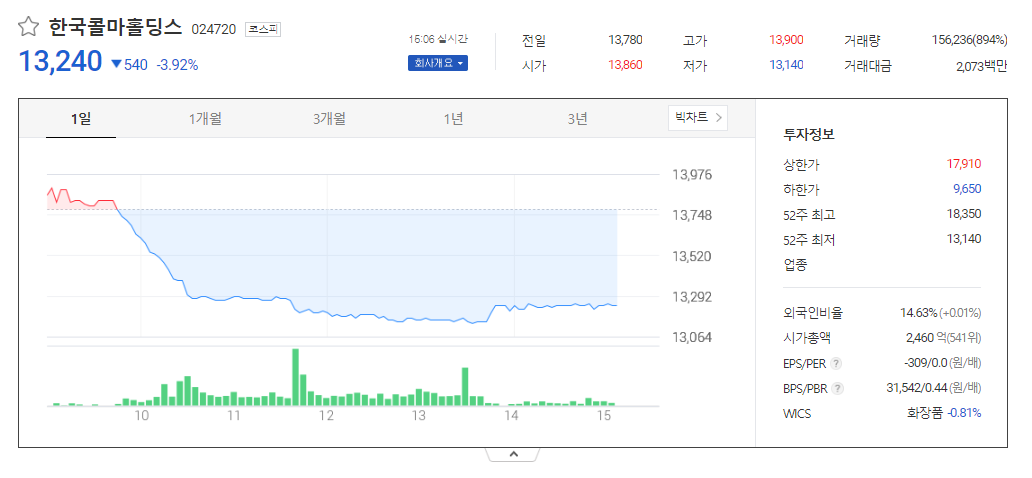This screenshot has height=478, width=1032.
Task: Click the EPS/PER value -309/0.0(원/배)
Action: (942, 363)
